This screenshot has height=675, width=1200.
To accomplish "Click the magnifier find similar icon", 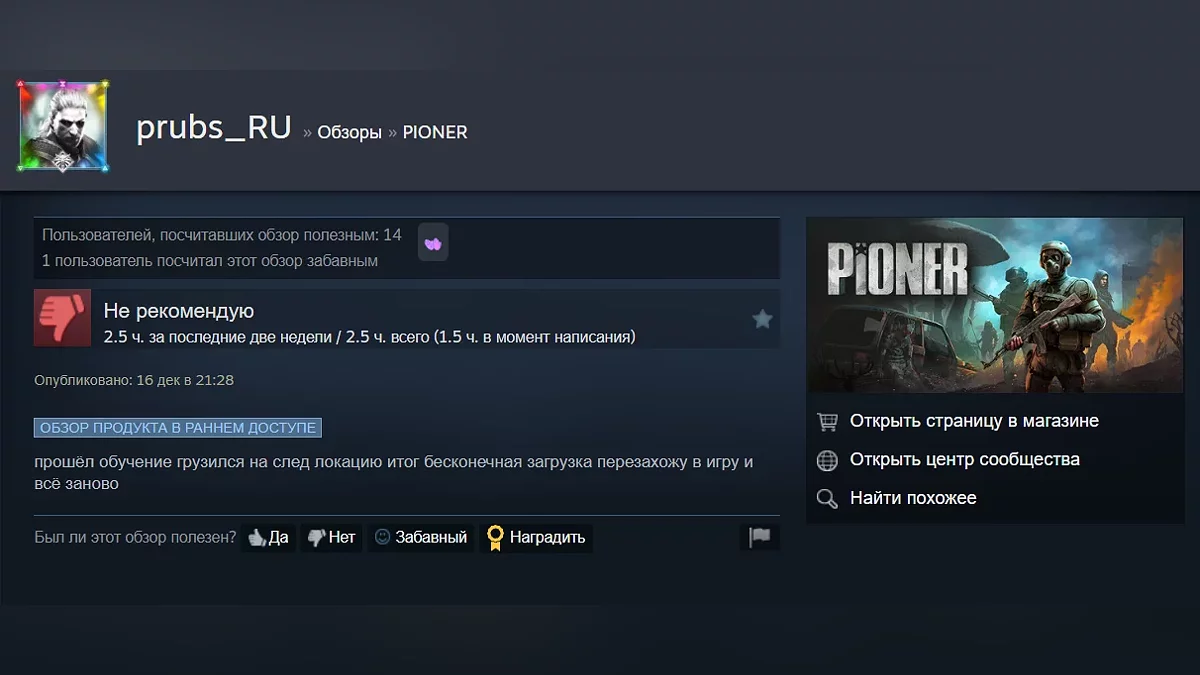I will pyautogui.click(x=827, y=498).
